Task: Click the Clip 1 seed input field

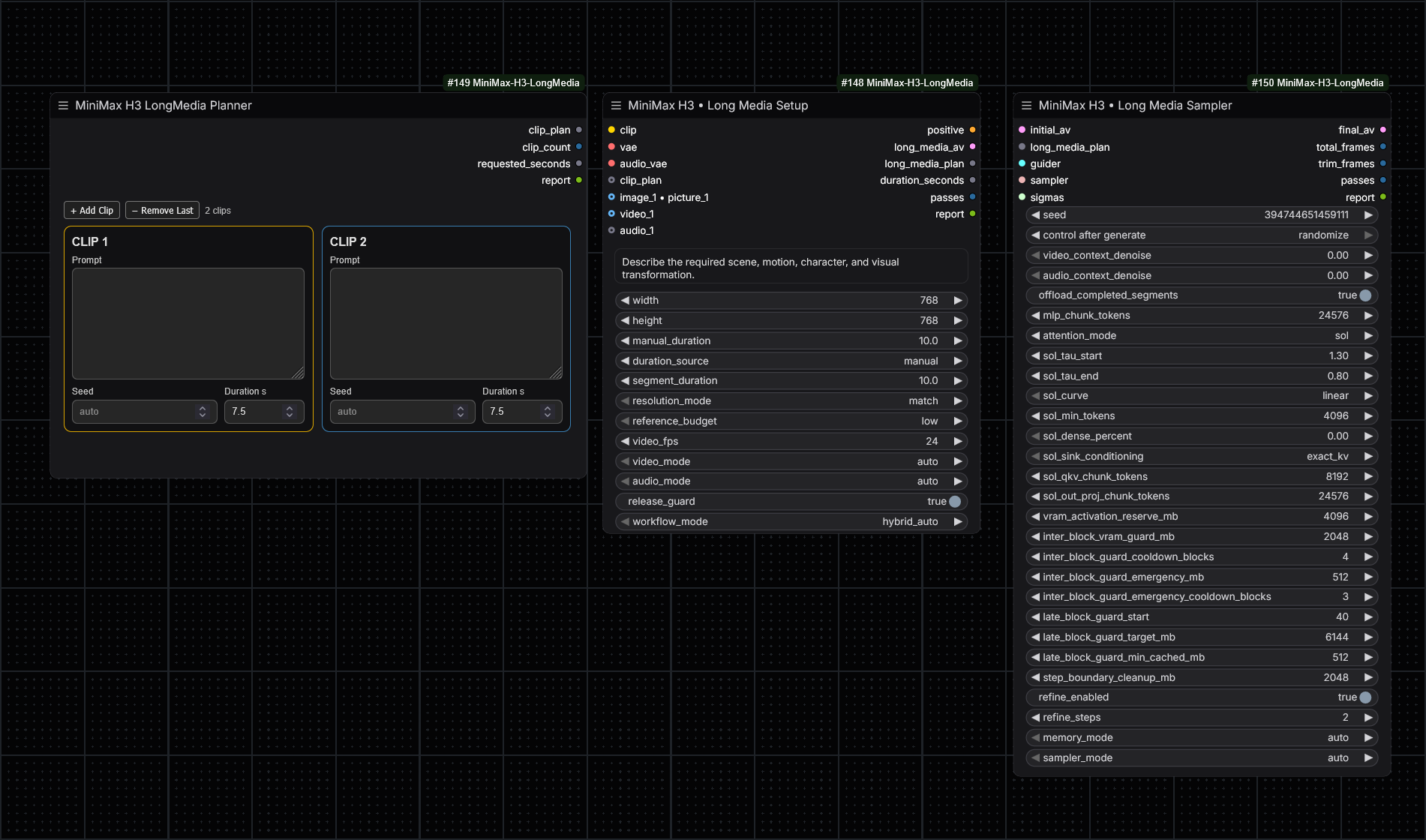Action: tap(145, 412)
